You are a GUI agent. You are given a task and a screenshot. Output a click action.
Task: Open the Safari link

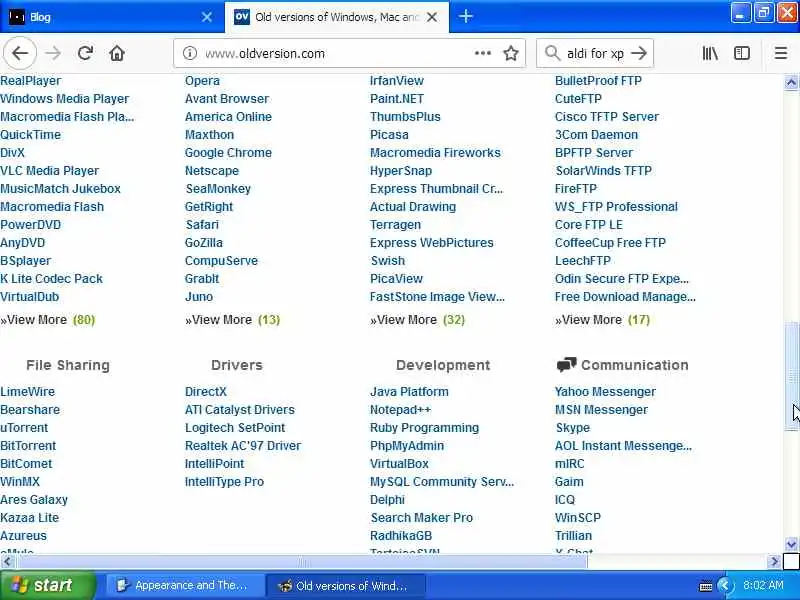tap(202, 224)
